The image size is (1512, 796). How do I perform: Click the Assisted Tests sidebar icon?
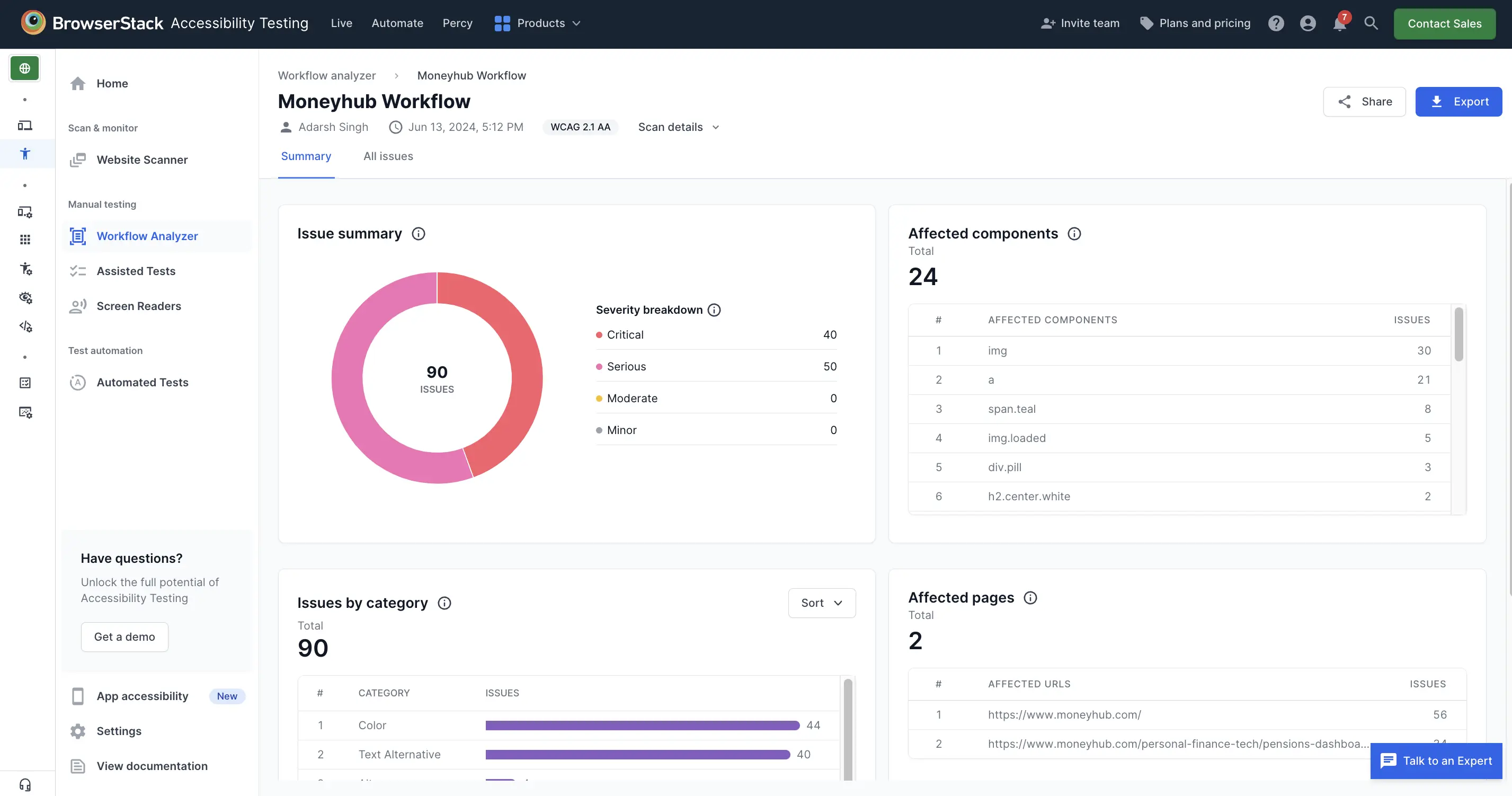click(x=79, y=271)
